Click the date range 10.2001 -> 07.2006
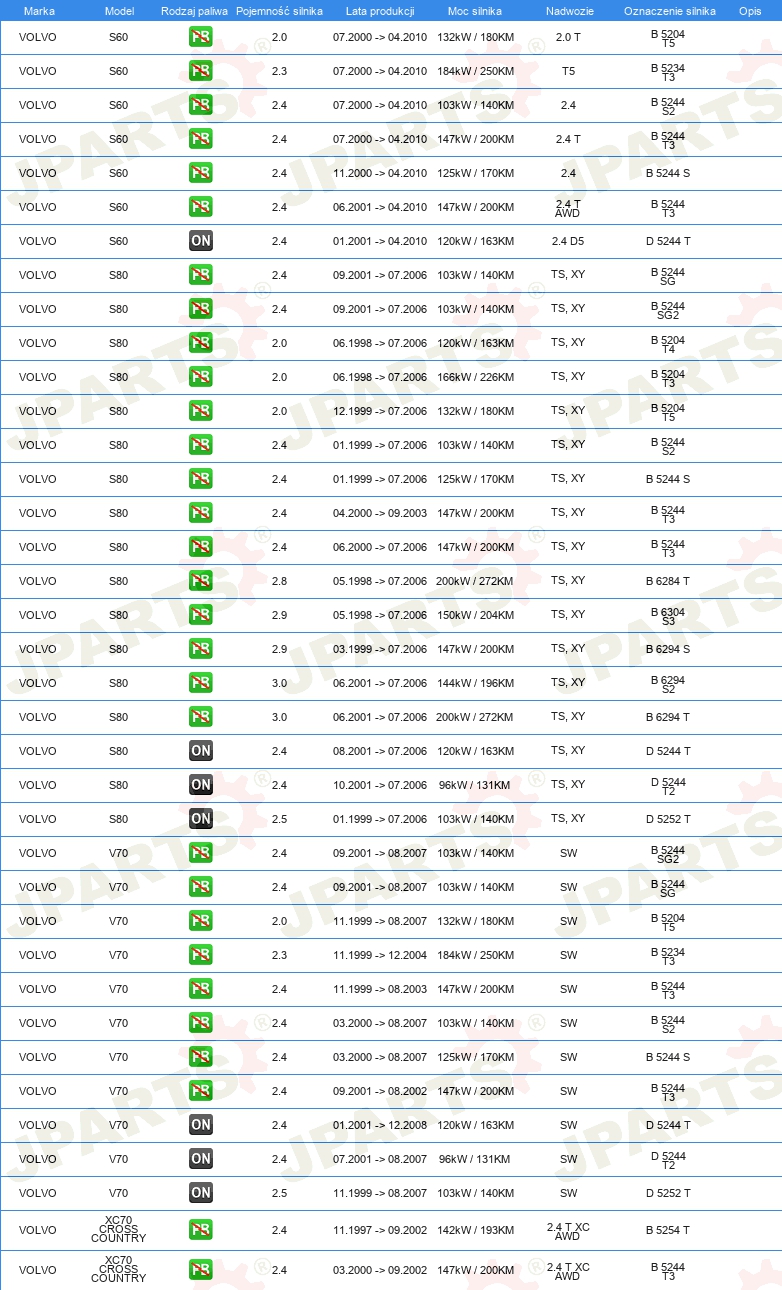 click(x=380, y=786)
